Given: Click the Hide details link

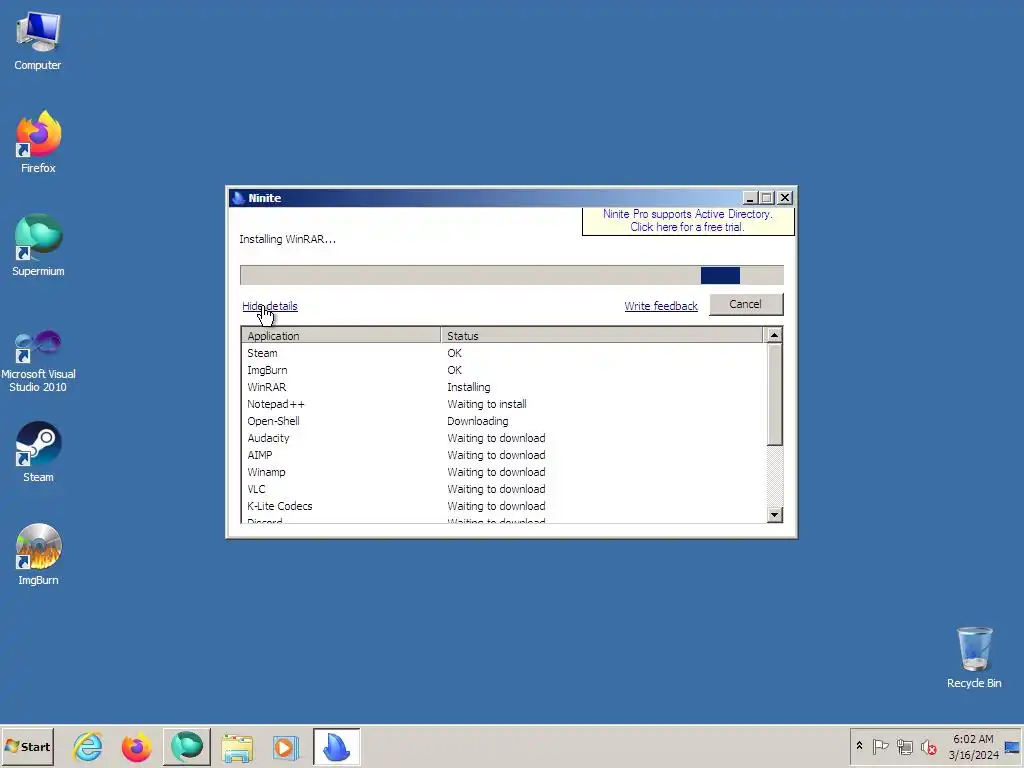Looking at the screenshot, I should 270,306.
